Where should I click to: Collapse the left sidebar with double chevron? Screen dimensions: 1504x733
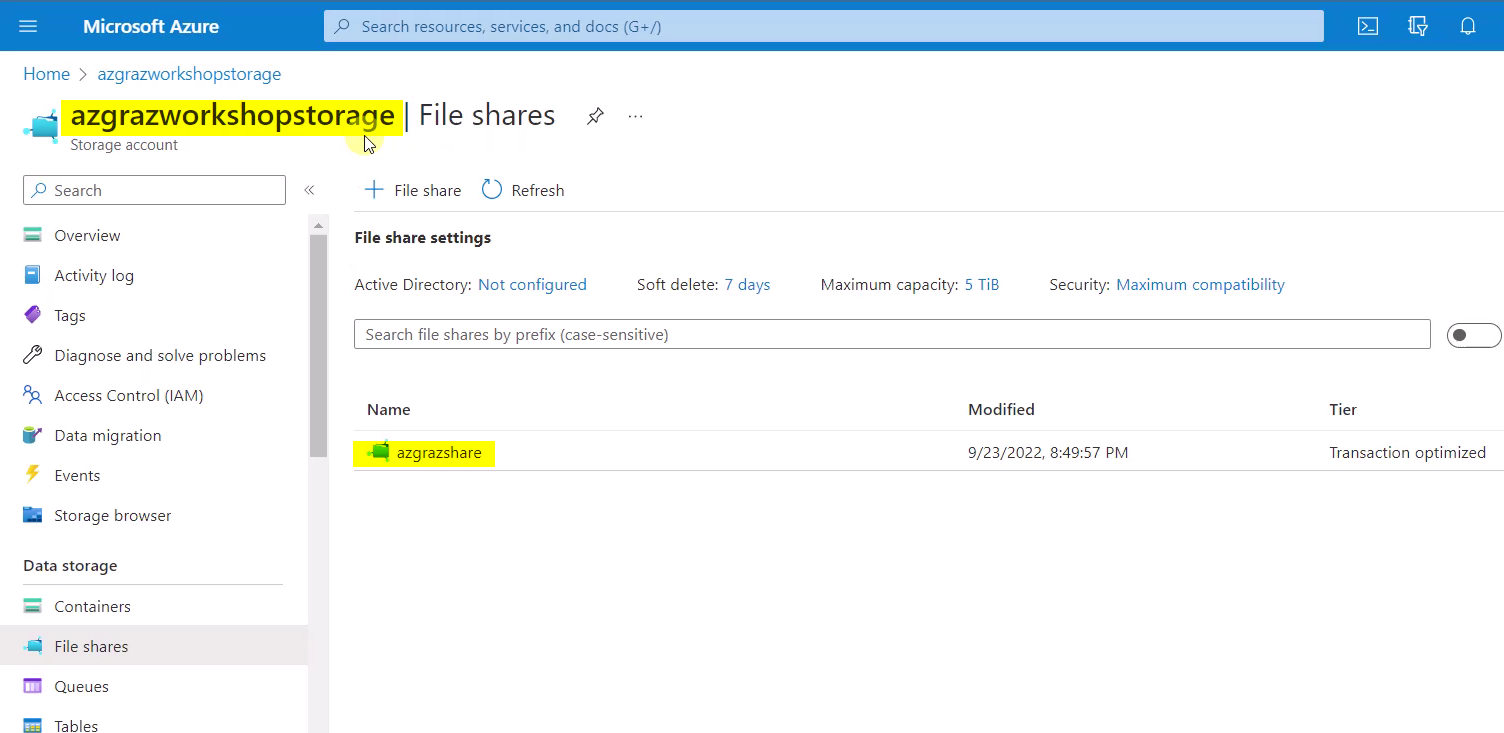pyautogui.click(x=309, y=190)
